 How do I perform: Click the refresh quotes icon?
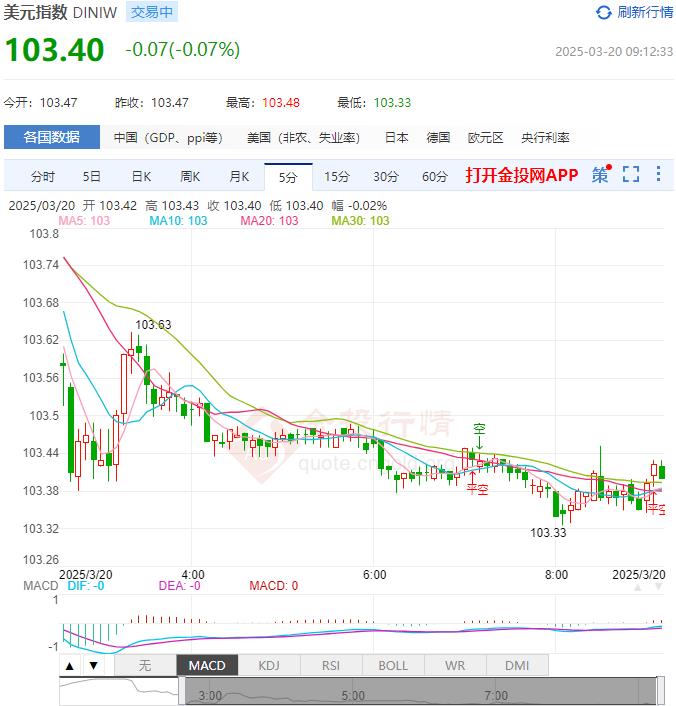pos(603,13)
